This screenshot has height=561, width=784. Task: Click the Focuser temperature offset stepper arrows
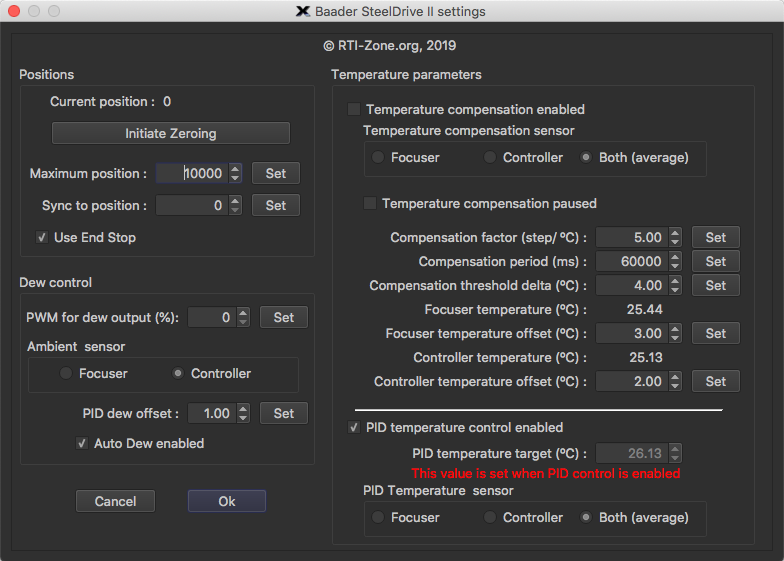675,334
